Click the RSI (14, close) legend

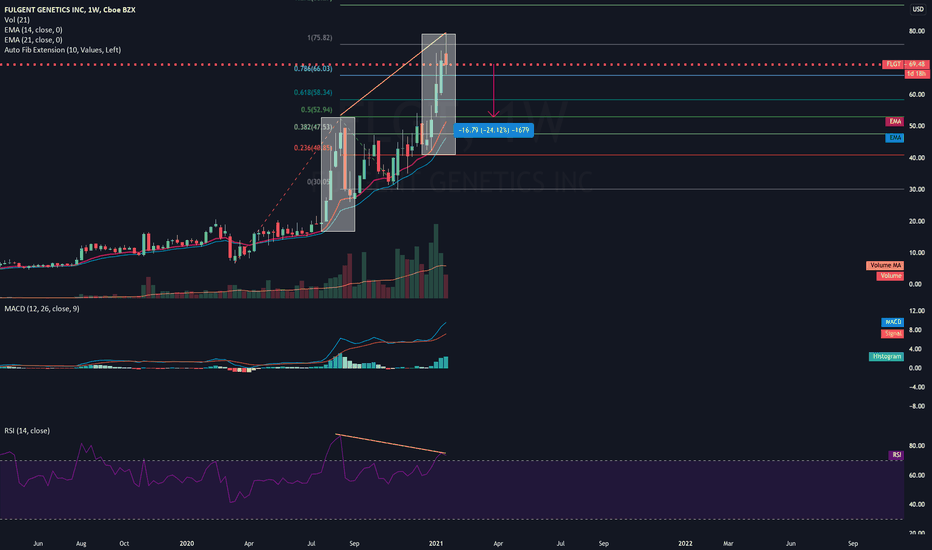click(27, 430)
